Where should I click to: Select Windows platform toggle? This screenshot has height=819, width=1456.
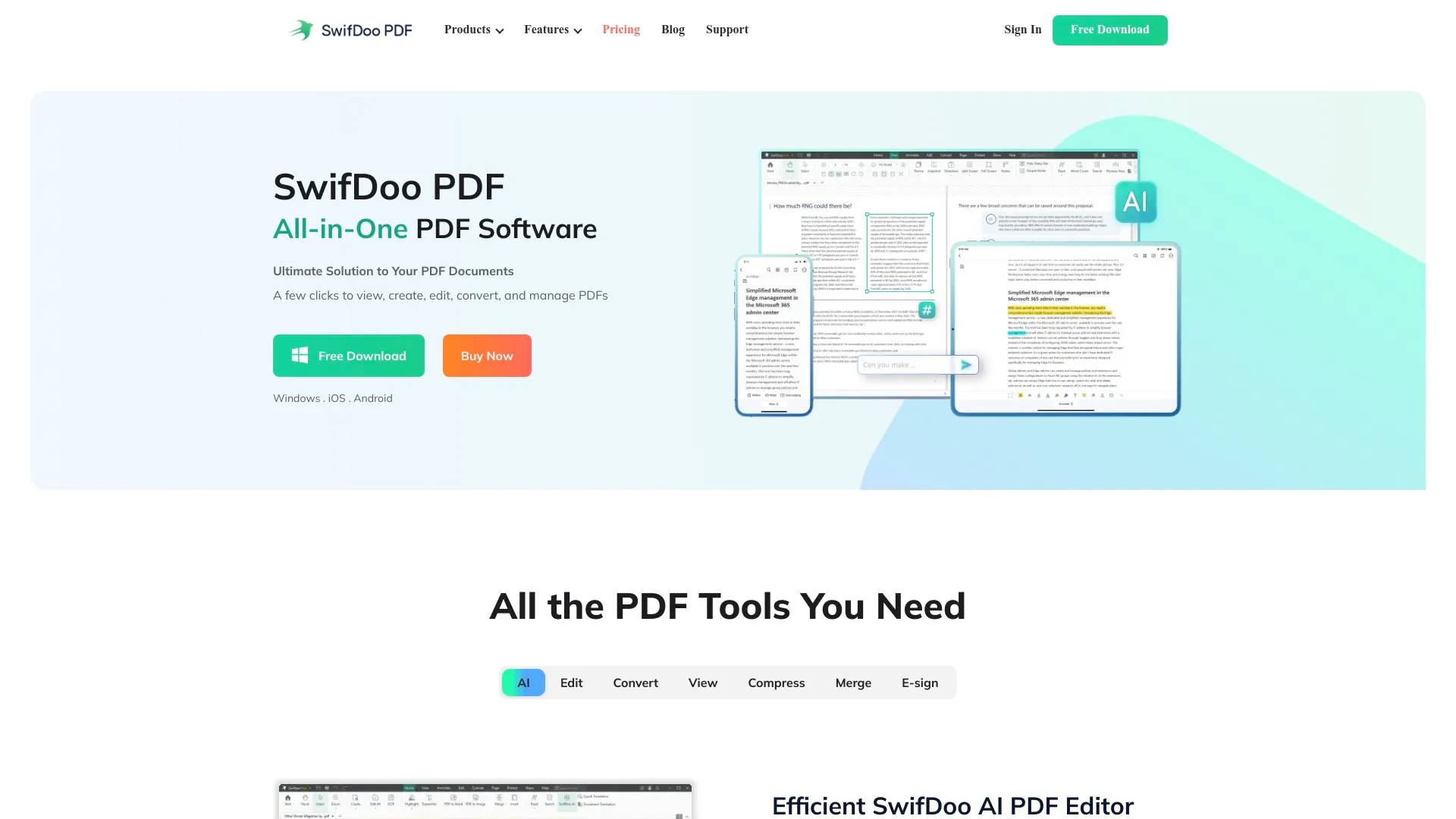[295, 398]
